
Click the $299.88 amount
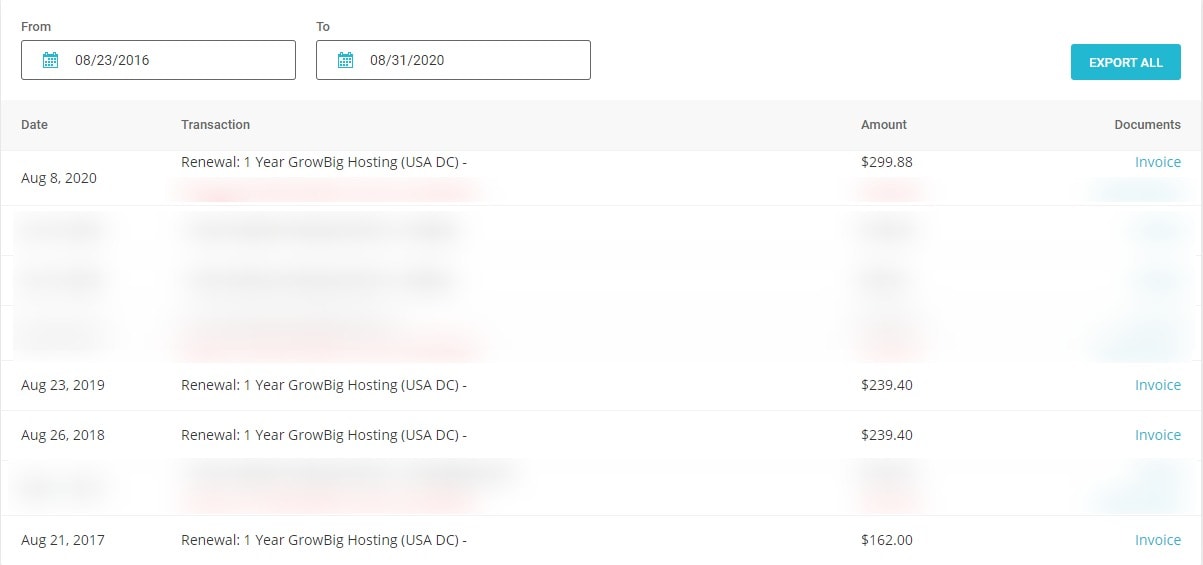887,162
